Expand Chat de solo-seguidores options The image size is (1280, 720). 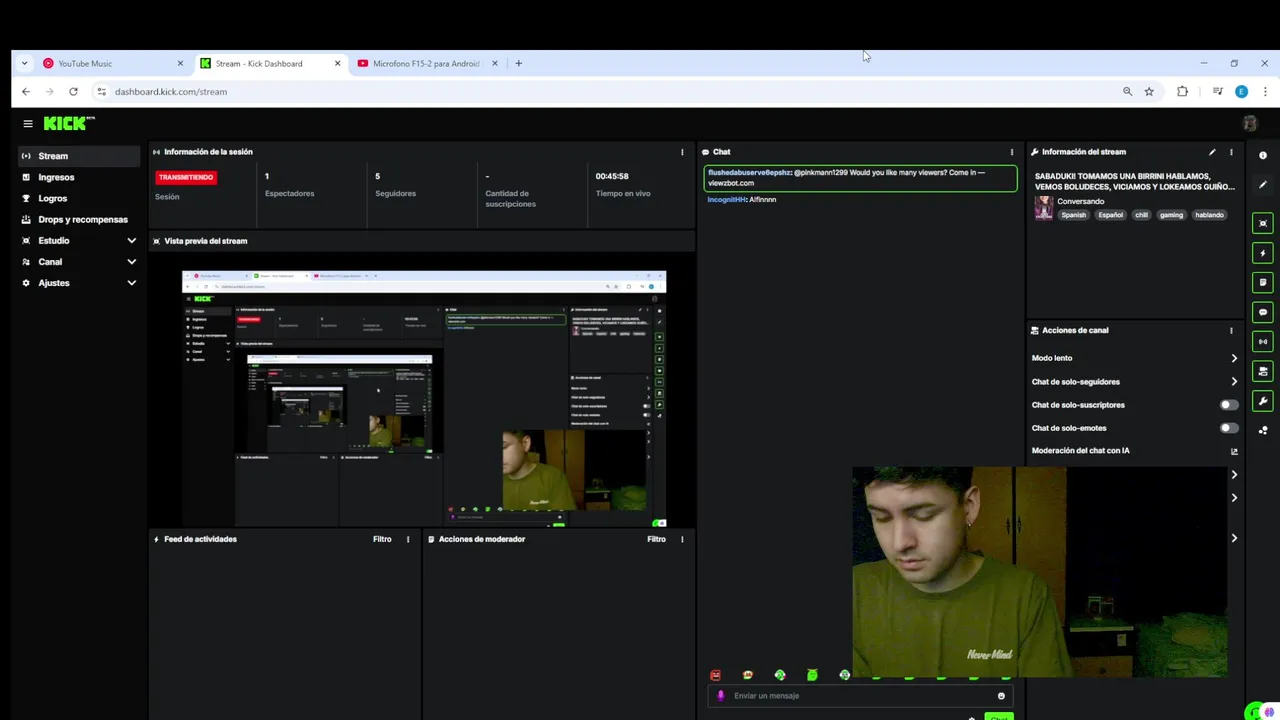(x=1234, y=382)
